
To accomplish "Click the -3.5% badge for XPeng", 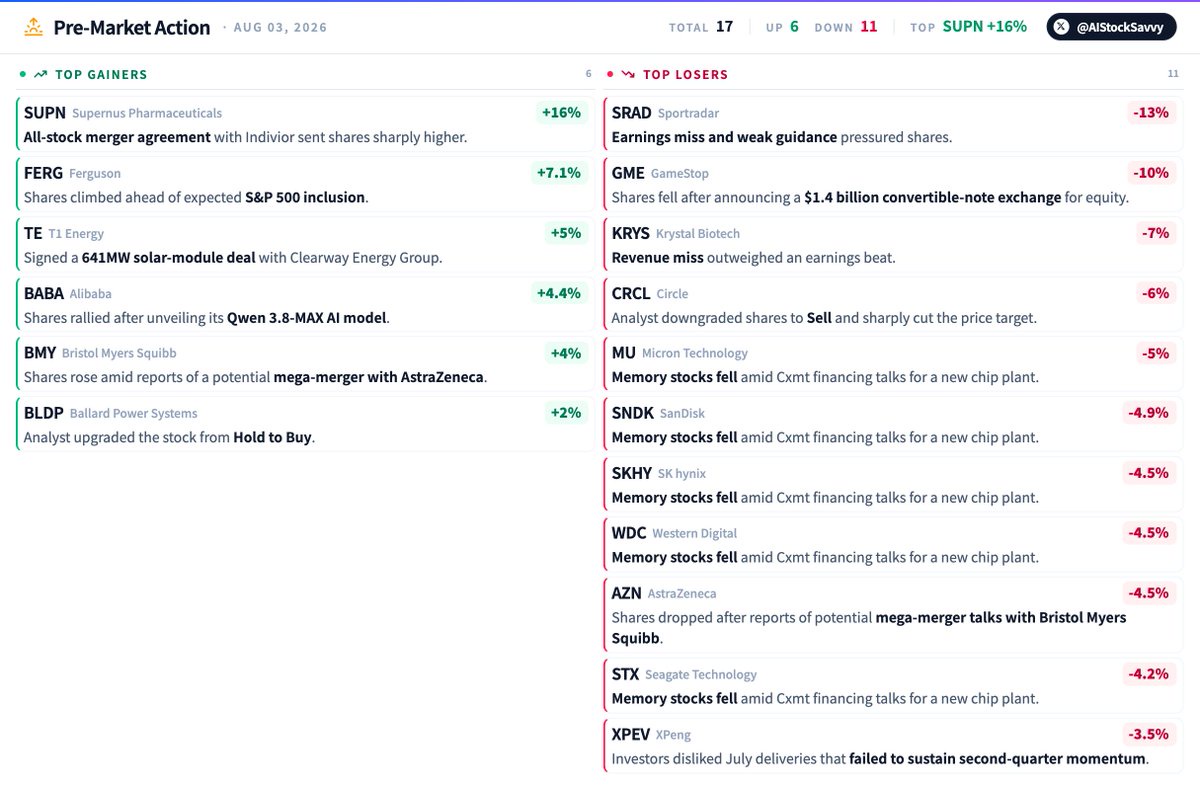I will click(1147, 734).
